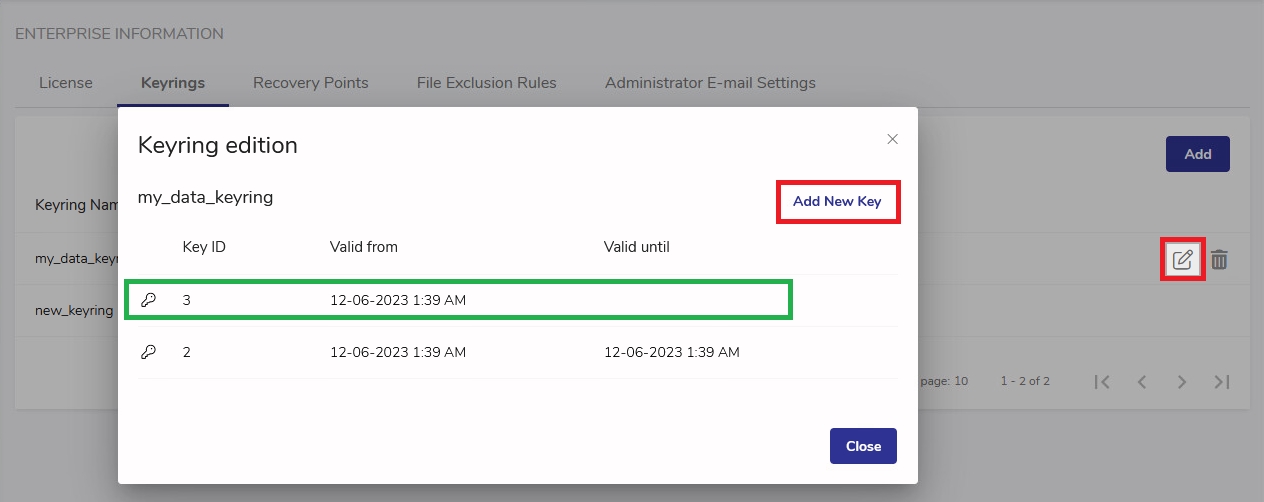This screenshot has width=1264, height=502.
Task: Open the License tab
Action: tap(66, 83)
